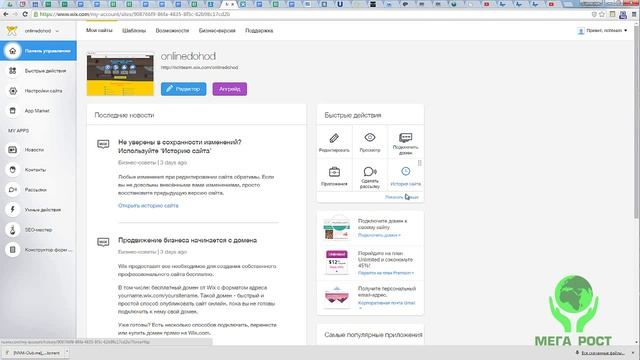Click Сделать рассылку quick action
This screenshot has height=360, width=640.
point(370,176)
